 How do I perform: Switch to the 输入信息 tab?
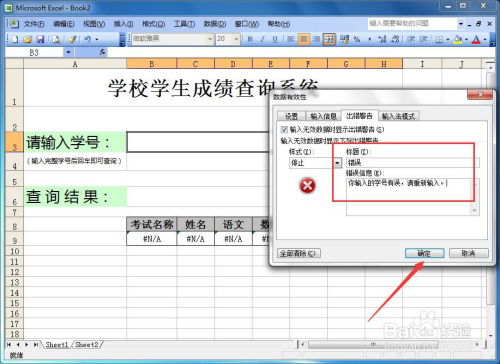(323, 116)
